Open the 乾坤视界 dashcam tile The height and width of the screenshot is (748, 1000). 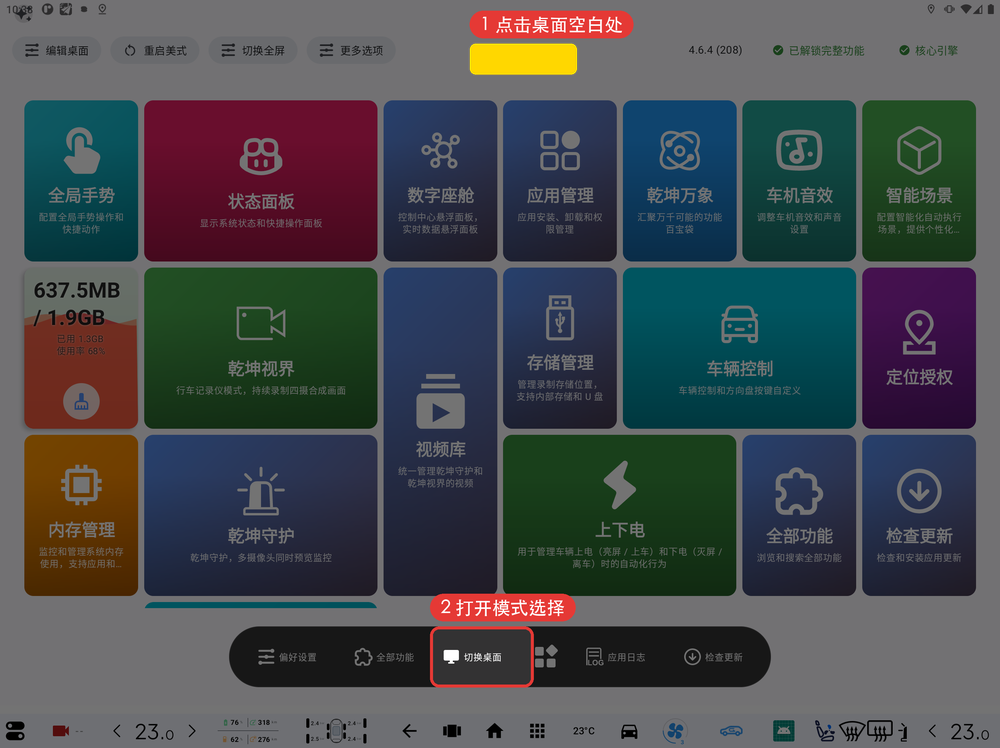point(261,348)
